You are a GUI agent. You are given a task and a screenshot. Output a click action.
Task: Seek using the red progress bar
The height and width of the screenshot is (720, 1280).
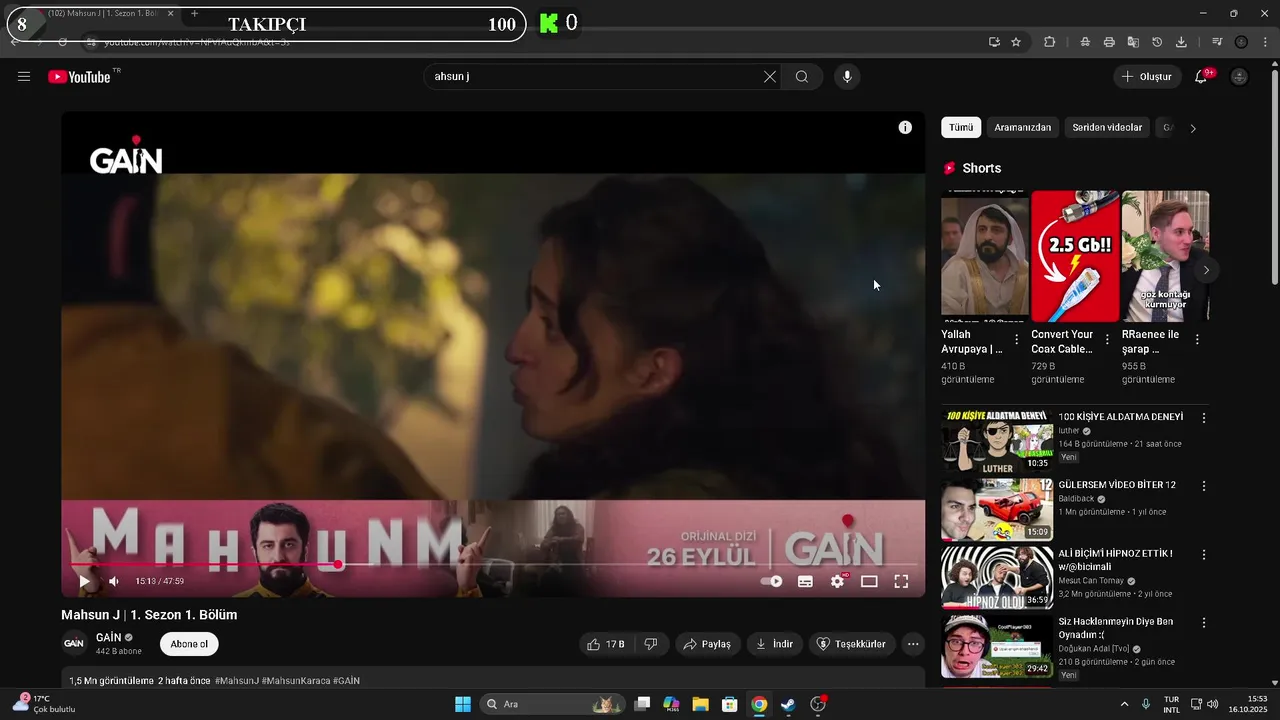coord(493,565)
